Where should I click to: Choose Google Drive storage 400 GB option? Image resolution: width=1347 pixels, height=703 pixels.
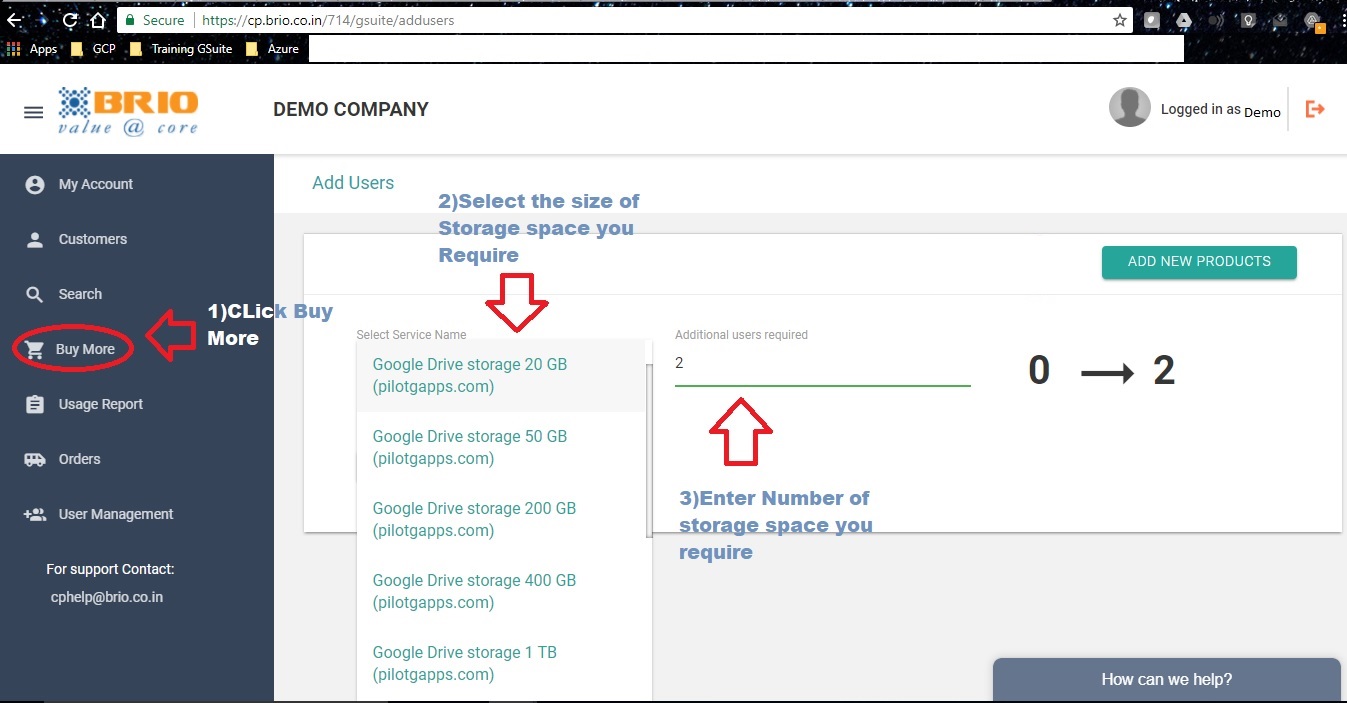coord(501,592)
